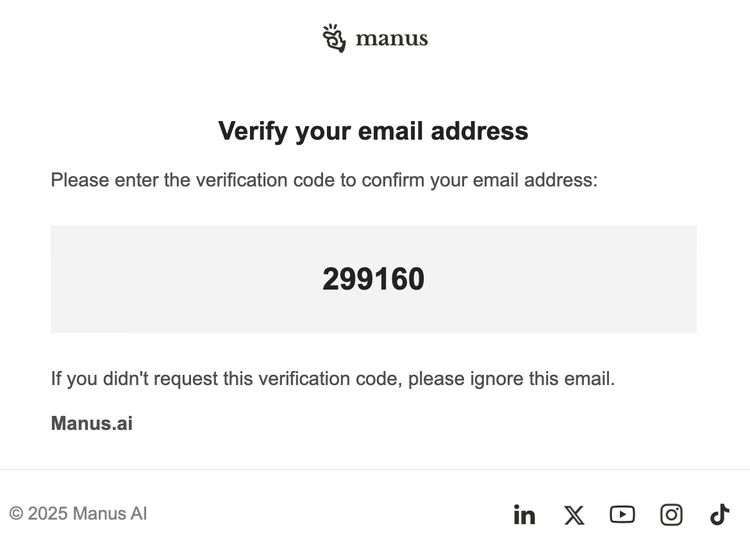This screenshot has width=750, height=551.
Task: Open the X (Twitter) social icon
Action: (574, 515)
